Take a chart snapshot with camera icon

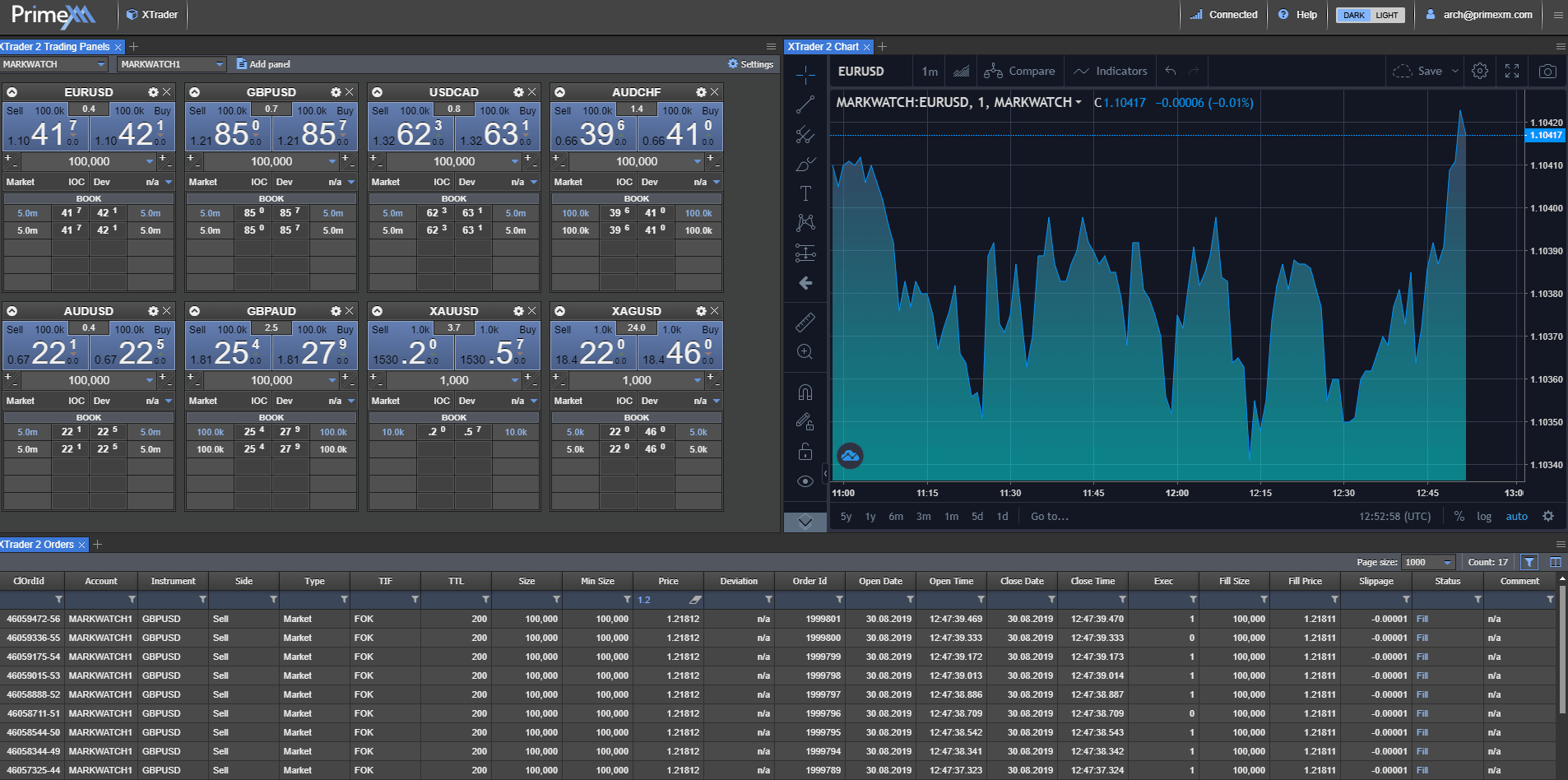coord(1547,72)
